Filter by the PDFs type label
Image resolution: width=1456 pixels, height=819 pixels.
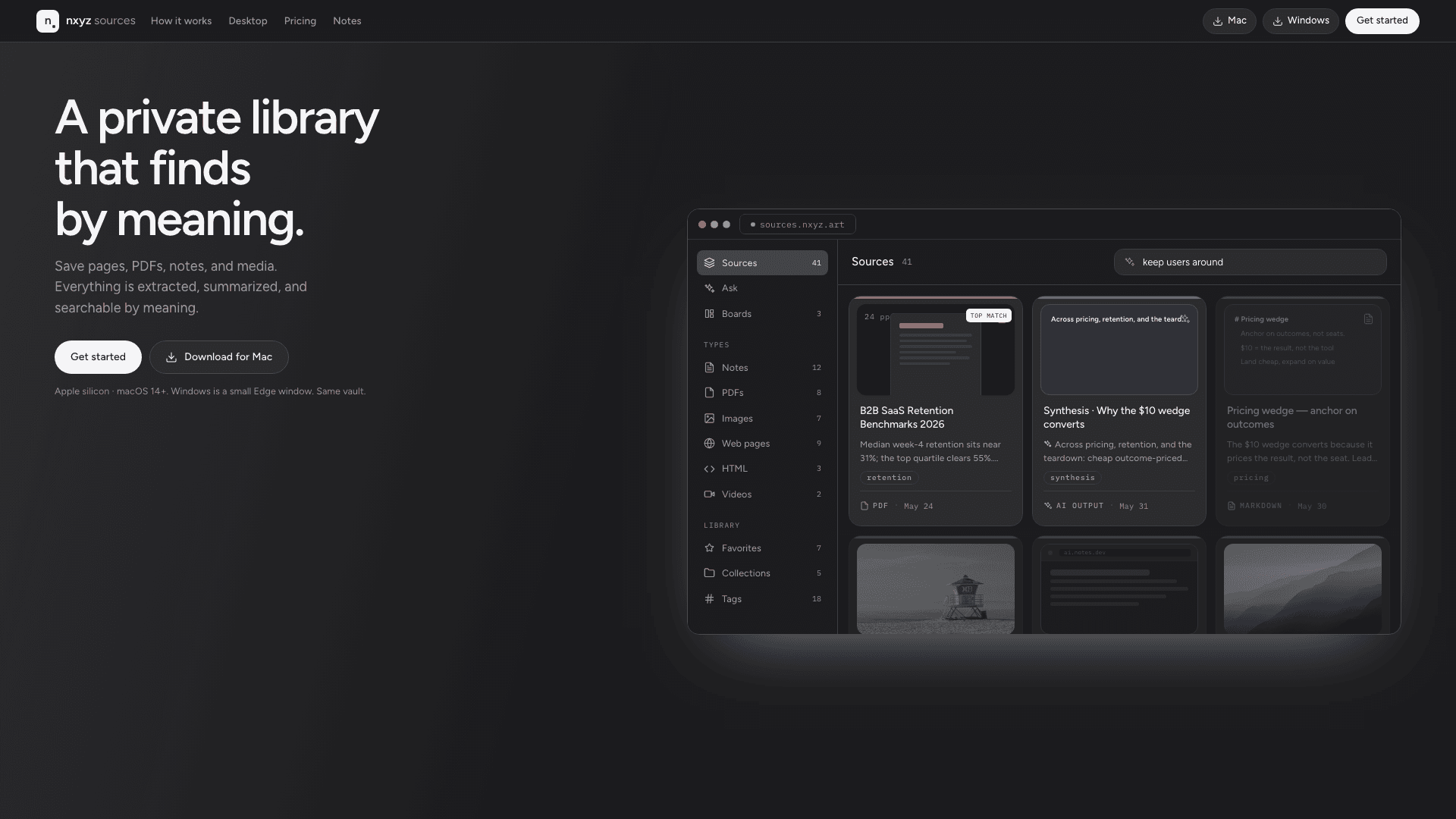tap(733, 393)
